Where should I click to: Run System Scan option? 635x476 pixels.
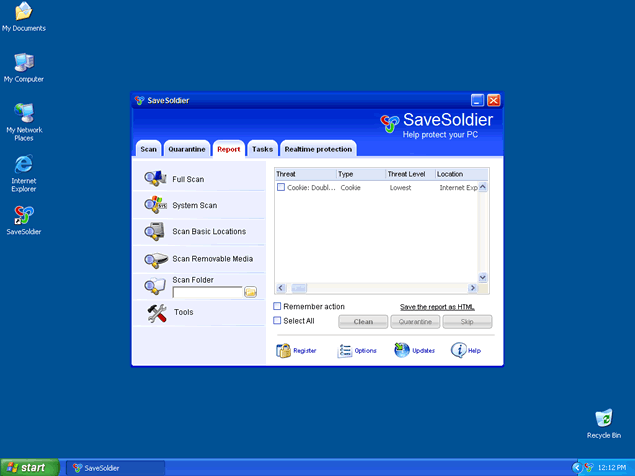[194, 205]
